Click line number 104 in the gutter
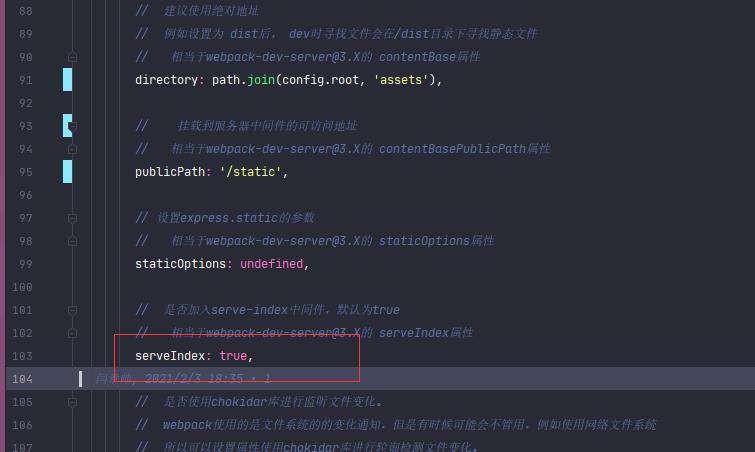This screenshot has height=452, width=755. (22, 379)
